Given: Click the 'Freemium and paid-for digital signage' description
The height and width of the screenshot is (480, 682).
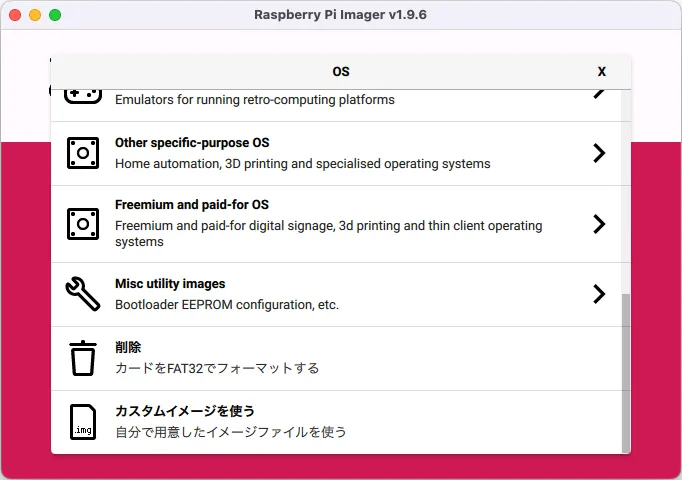Looking at the screenshot, I should [328, 233].
